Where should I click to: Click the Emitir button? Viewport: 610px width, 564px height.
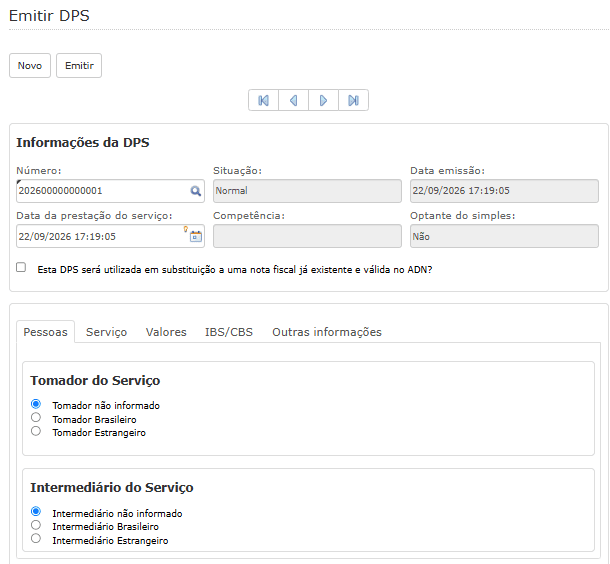(x=79, y=65)
